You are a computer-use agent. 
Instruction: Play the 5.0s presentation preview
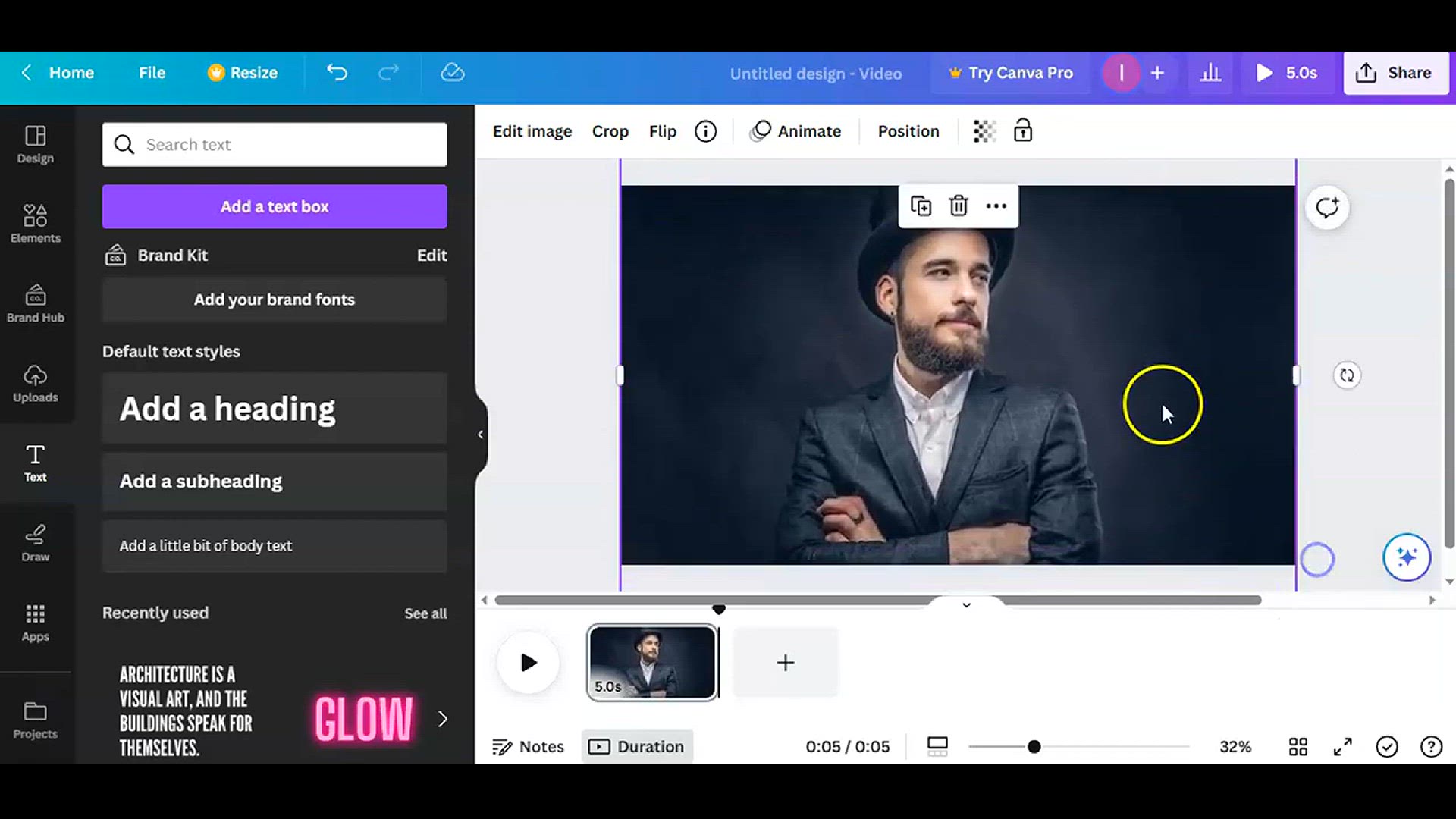[x=1287, y=73]
